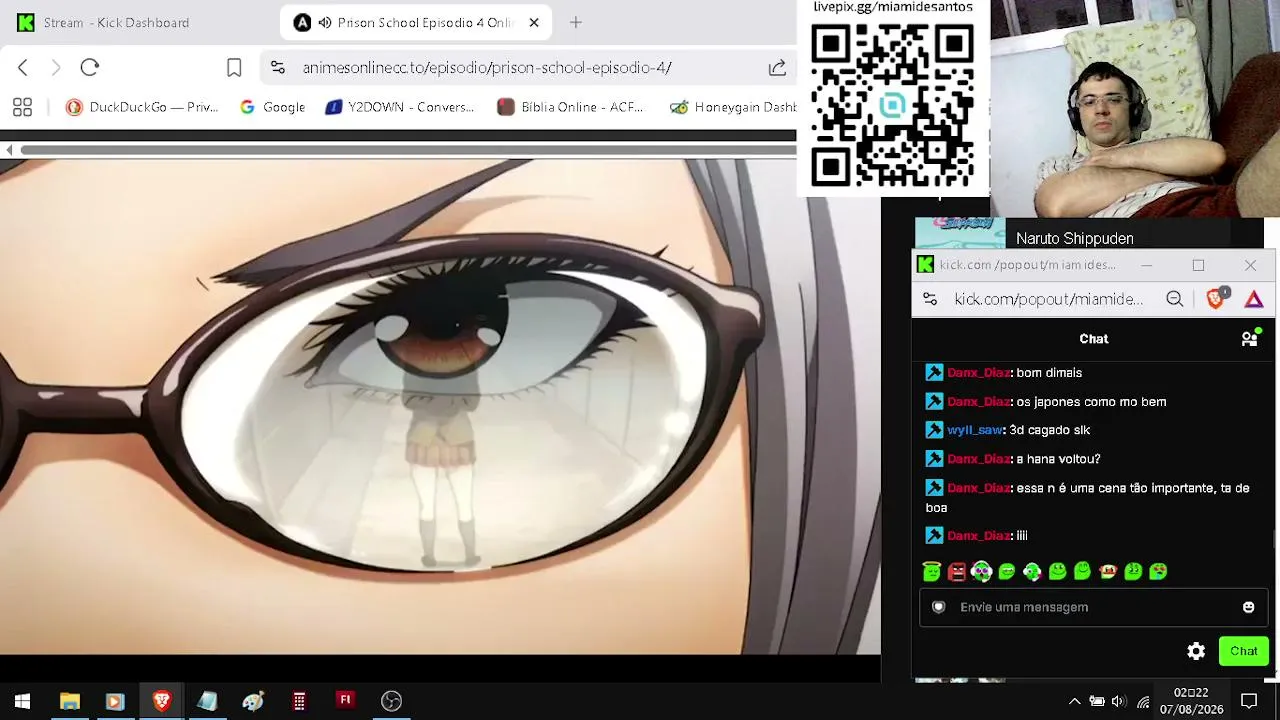
Task: Click the Naruto Shippuden thumbnail
Action: [960, 233]
